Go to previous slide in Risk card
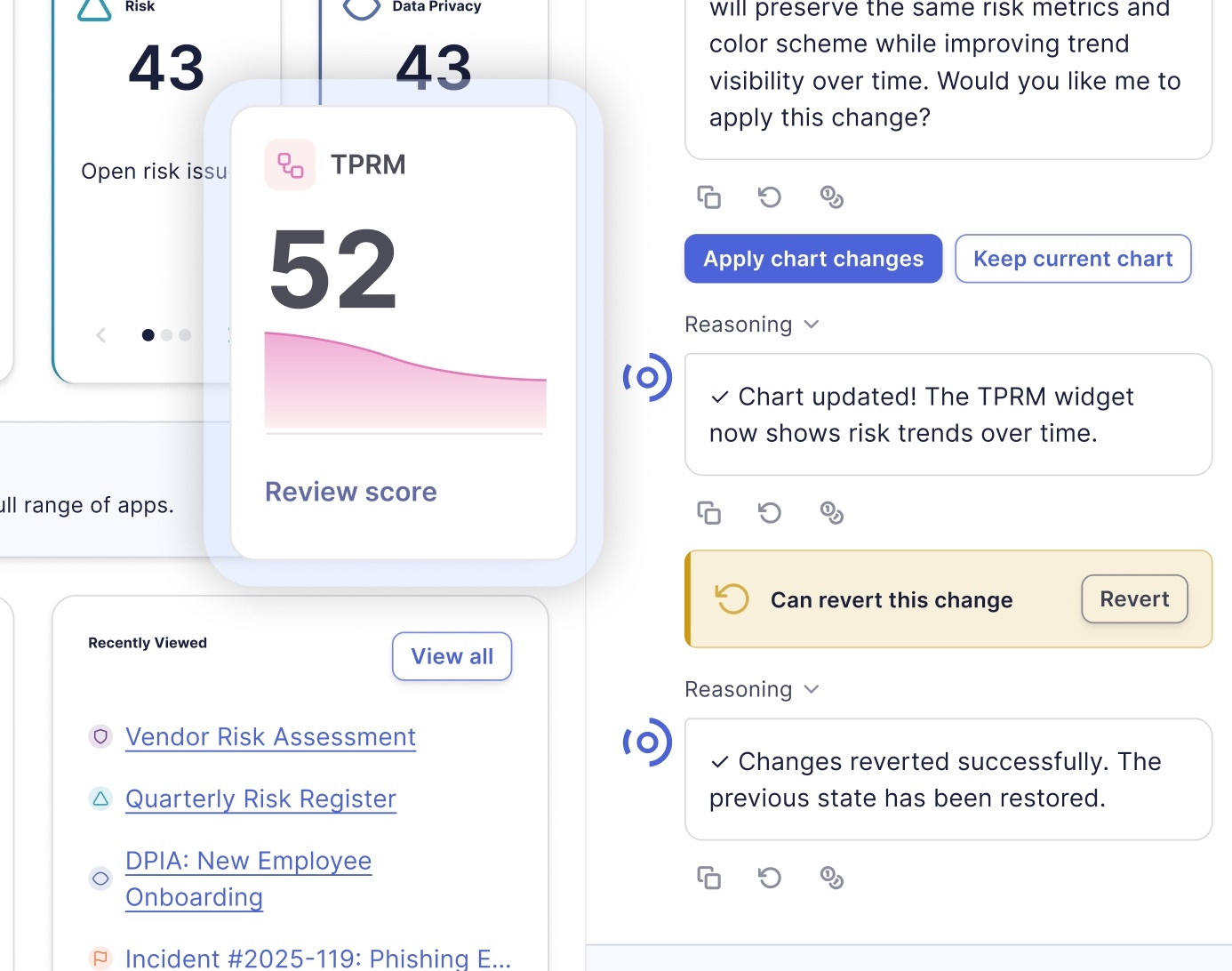Image resolution: width=1232 pixels, height=971 pixels. click(101, 335)
